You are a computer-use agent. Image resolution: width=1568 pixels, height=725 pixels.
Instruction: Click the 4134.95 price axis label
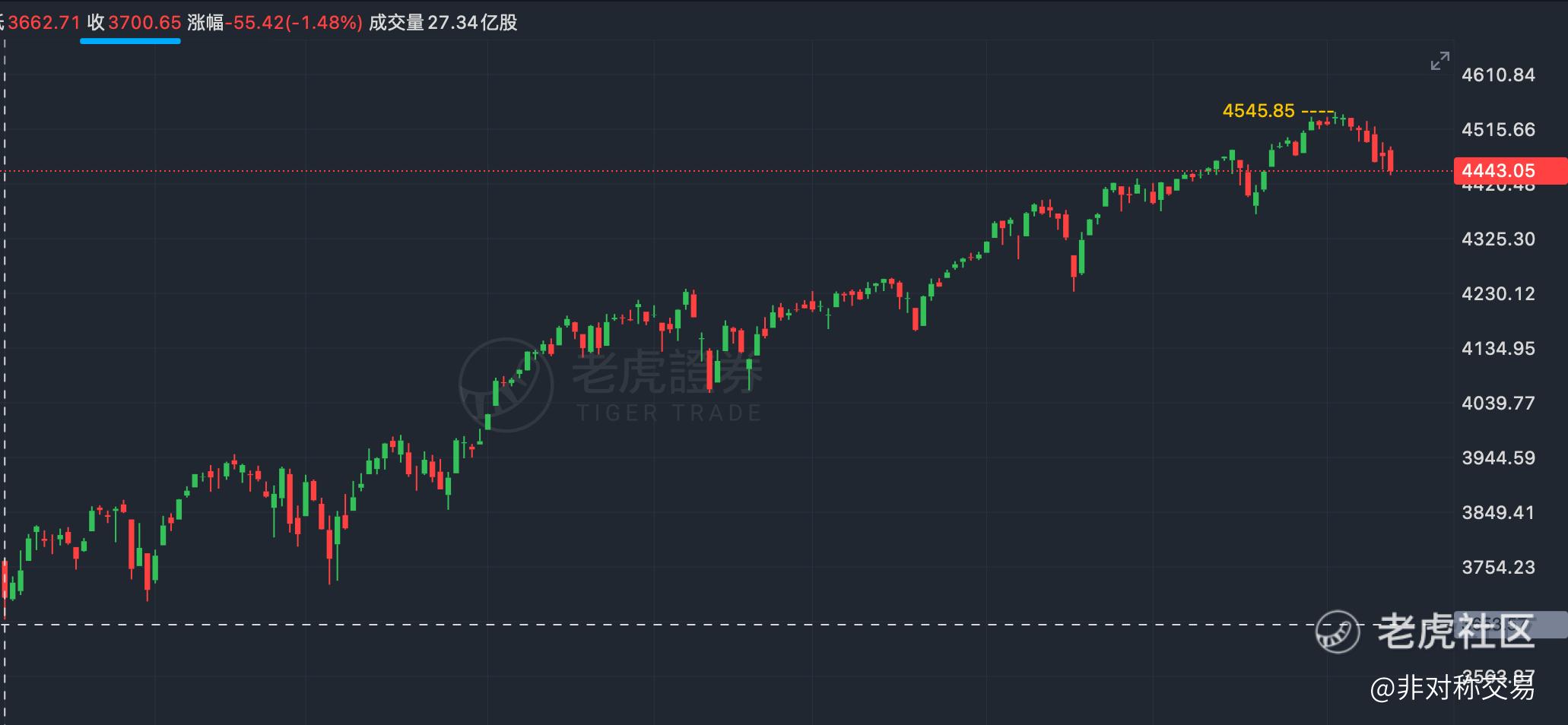coord(1498,348)
